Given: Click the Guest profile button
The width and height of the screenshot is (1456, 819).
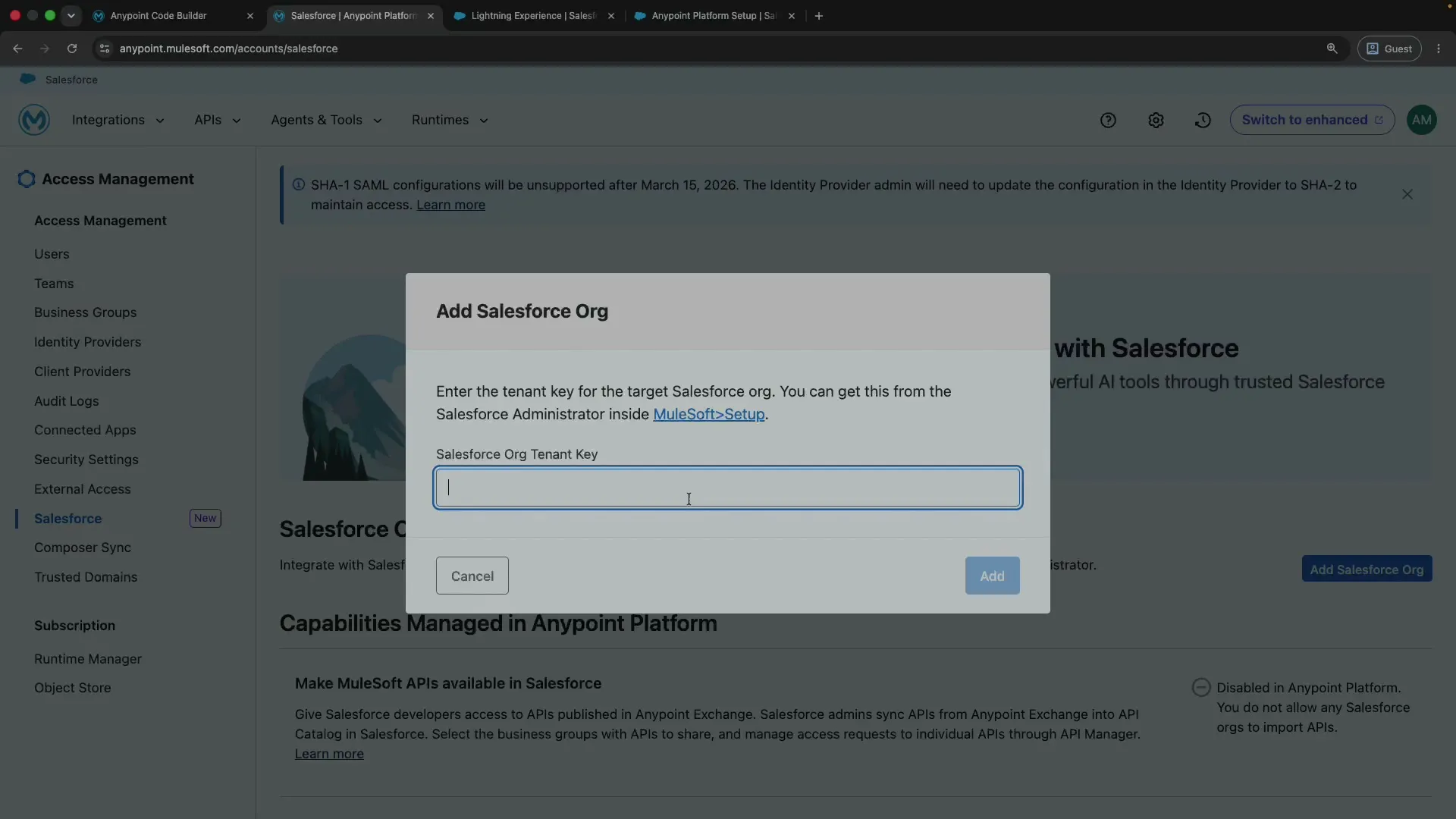Looking at the screenshot, I should [x=1389, y=49].
